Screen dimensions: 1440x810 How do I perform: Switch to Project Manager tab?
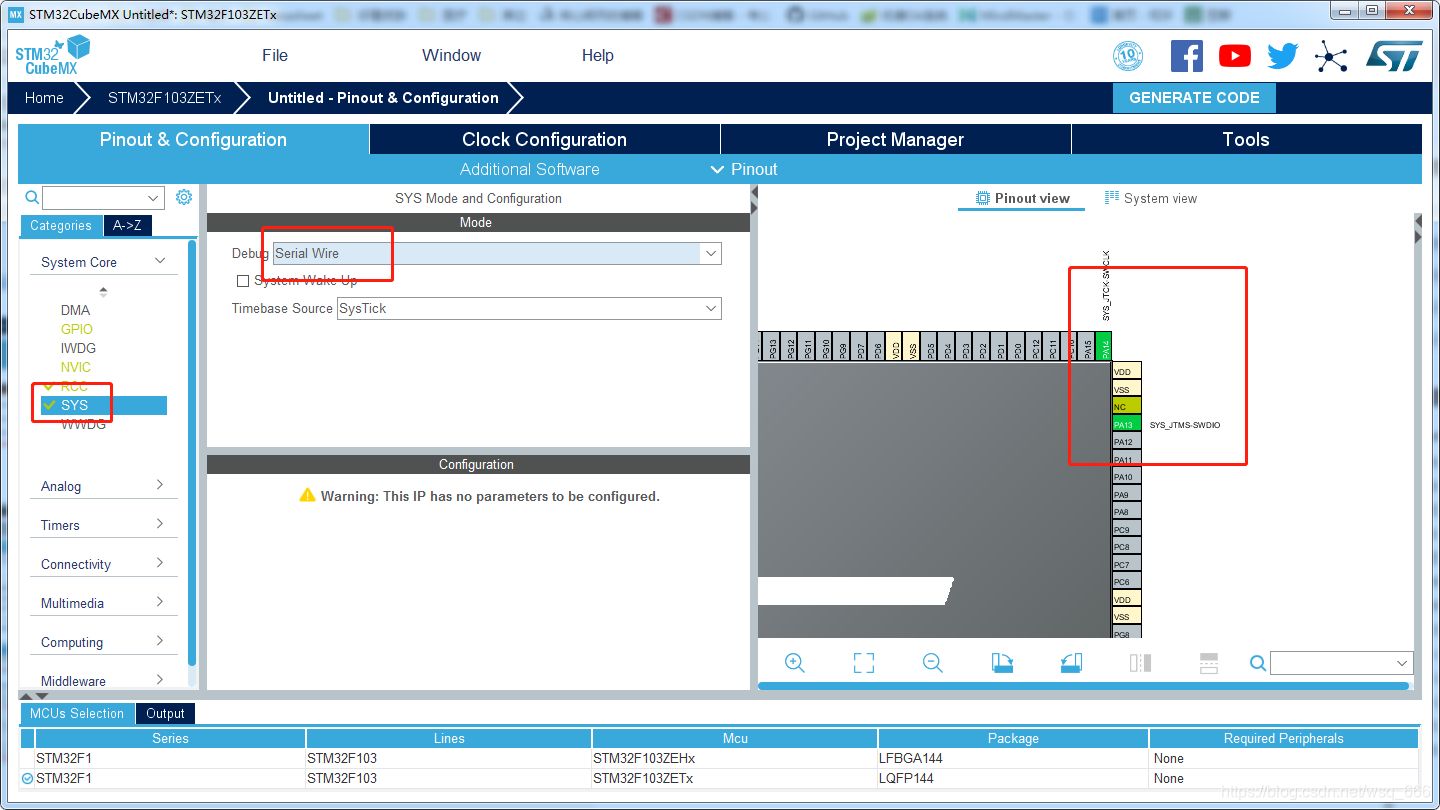pos(895,140)
